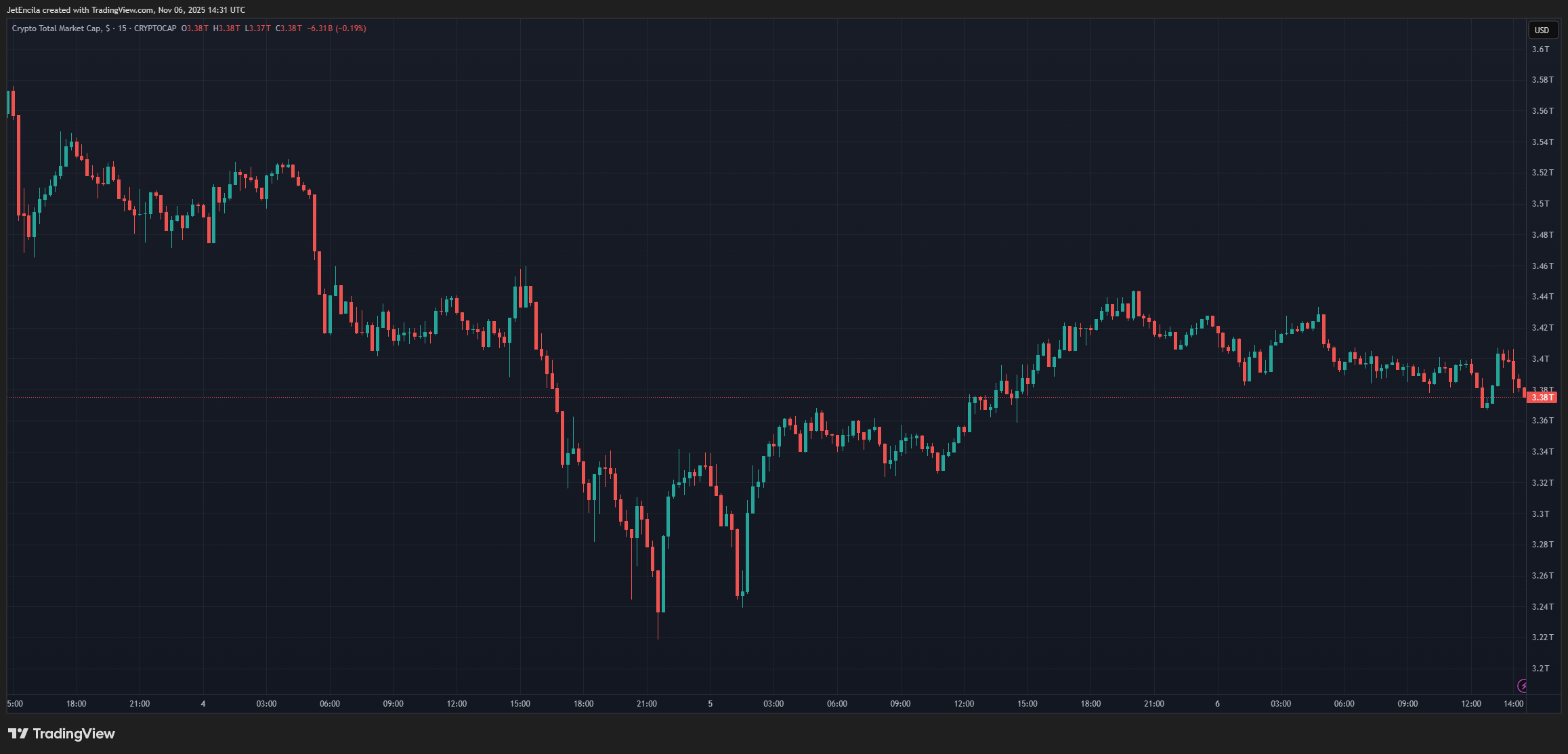Click the 3.5T label on price axis
1568x754 pixels.
pos(1540,203)
